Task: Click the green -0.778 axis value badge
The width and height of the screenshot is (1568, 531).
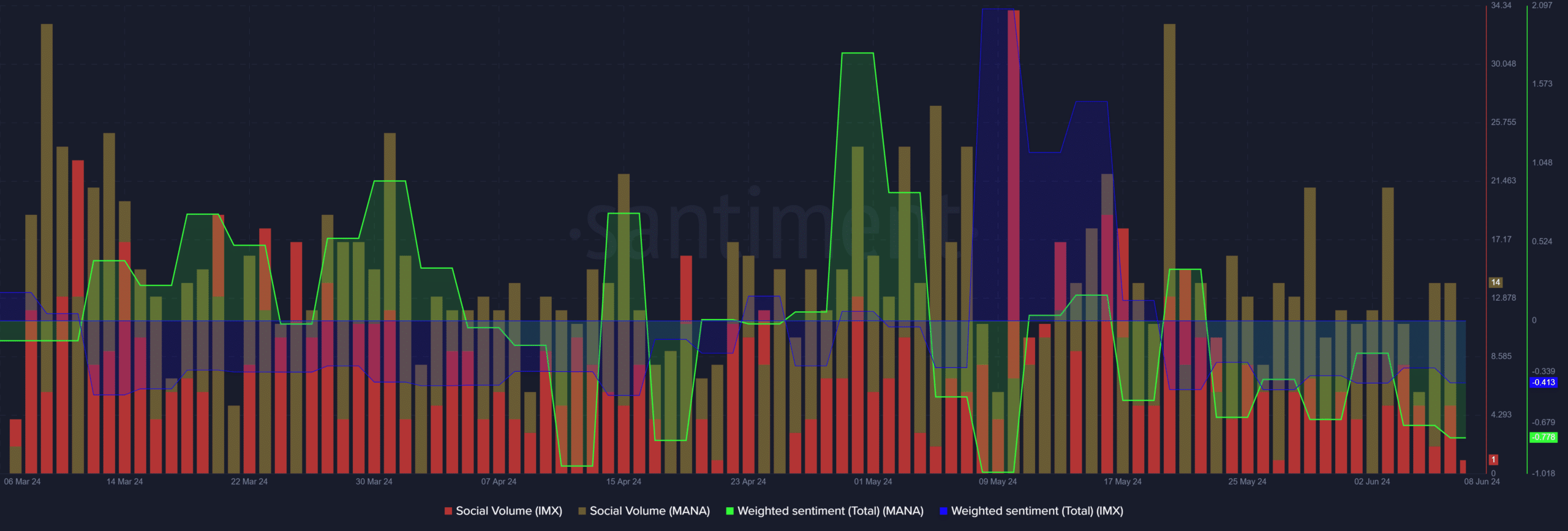Action: click(1543, 437)
